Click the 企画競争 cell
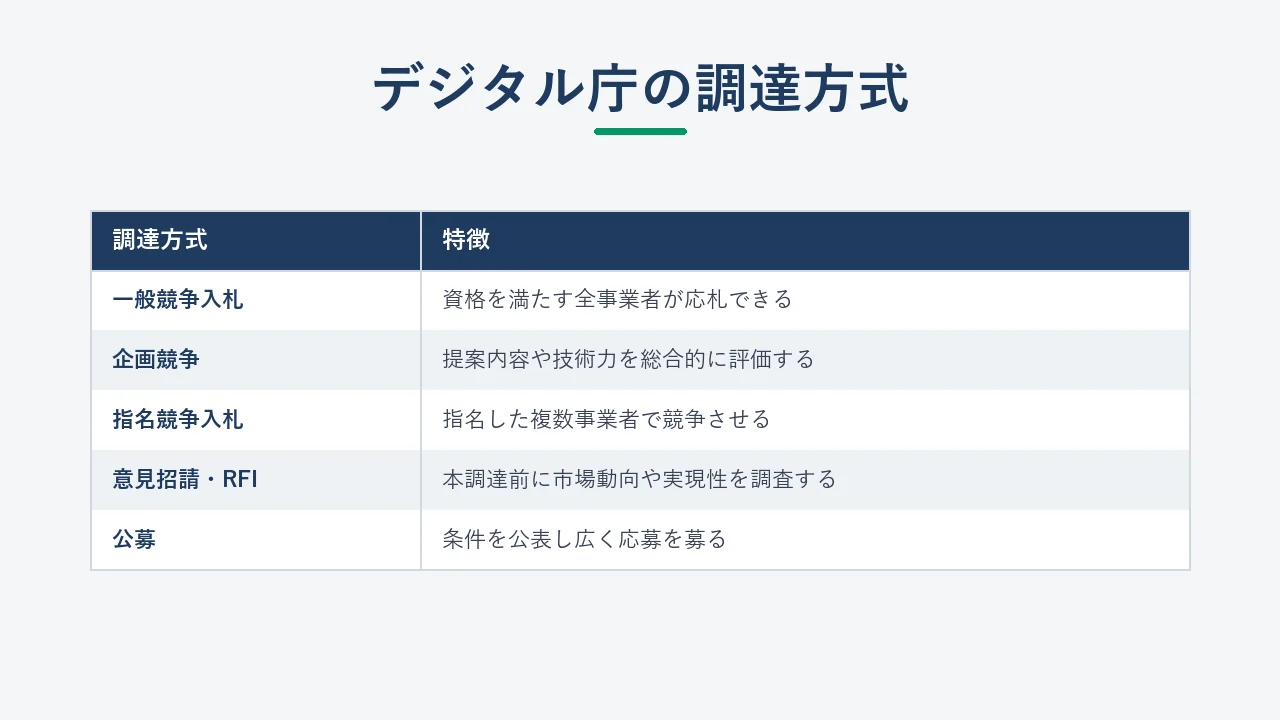The width and height of the screenshot is (1280, 720). 256,360
